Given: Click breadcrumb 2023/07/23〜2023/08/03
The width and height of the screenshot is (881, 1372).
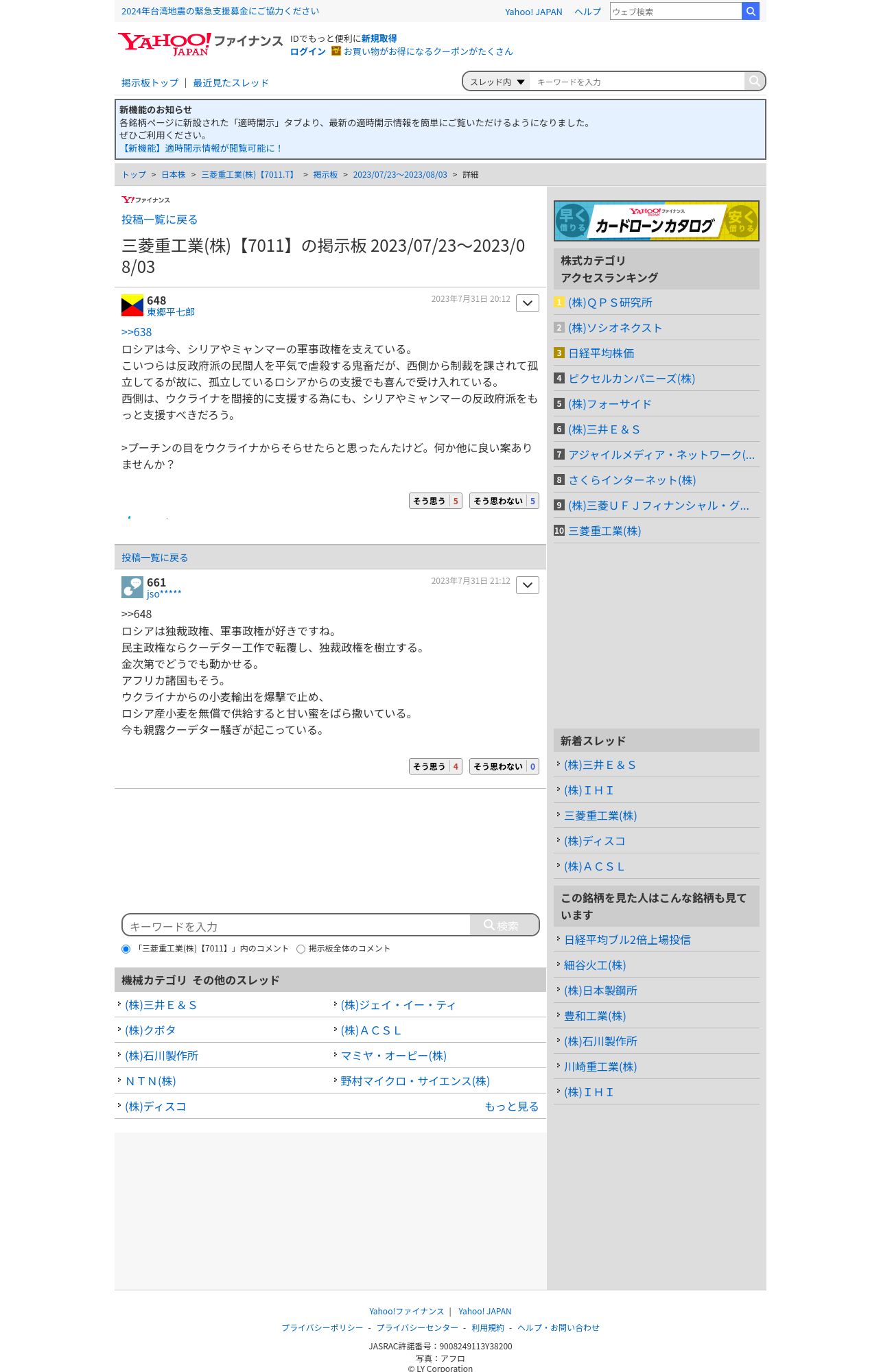Looking at the screenshot, I should click(400, 175).
